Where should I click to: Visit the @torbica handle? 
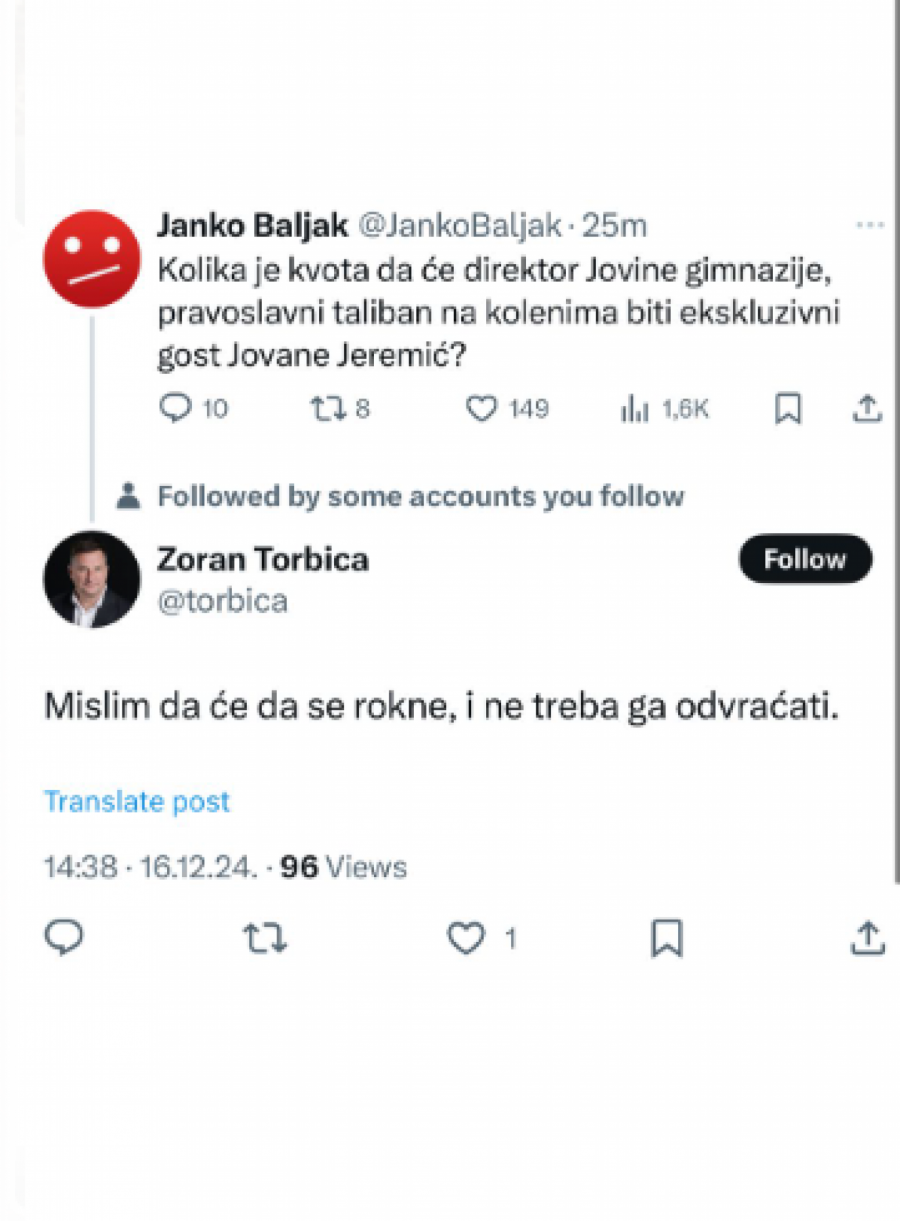pos(222,601)
